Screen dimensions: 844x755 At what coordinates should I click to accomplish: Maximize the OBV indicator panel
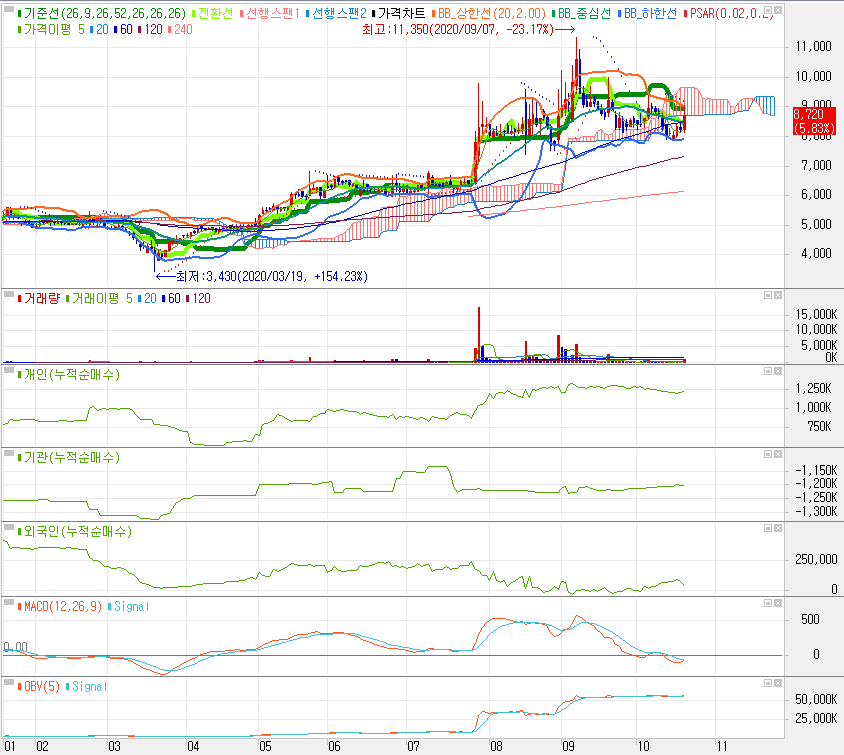click(768, 683)
